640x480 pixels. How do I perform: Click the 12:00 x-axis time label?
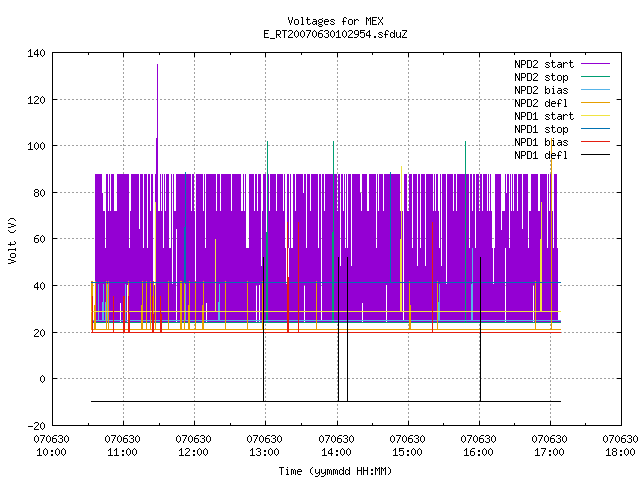(x=193, y=453)
